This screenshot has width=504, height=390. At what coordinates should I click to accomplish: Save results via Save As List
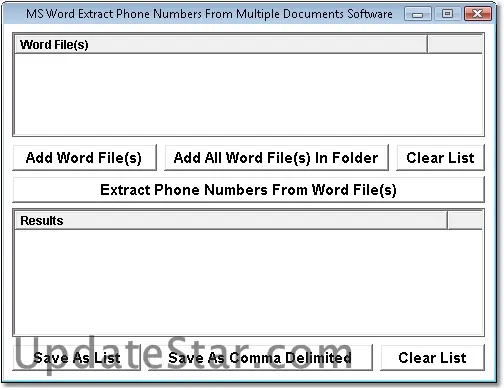[x=77, y=358]
